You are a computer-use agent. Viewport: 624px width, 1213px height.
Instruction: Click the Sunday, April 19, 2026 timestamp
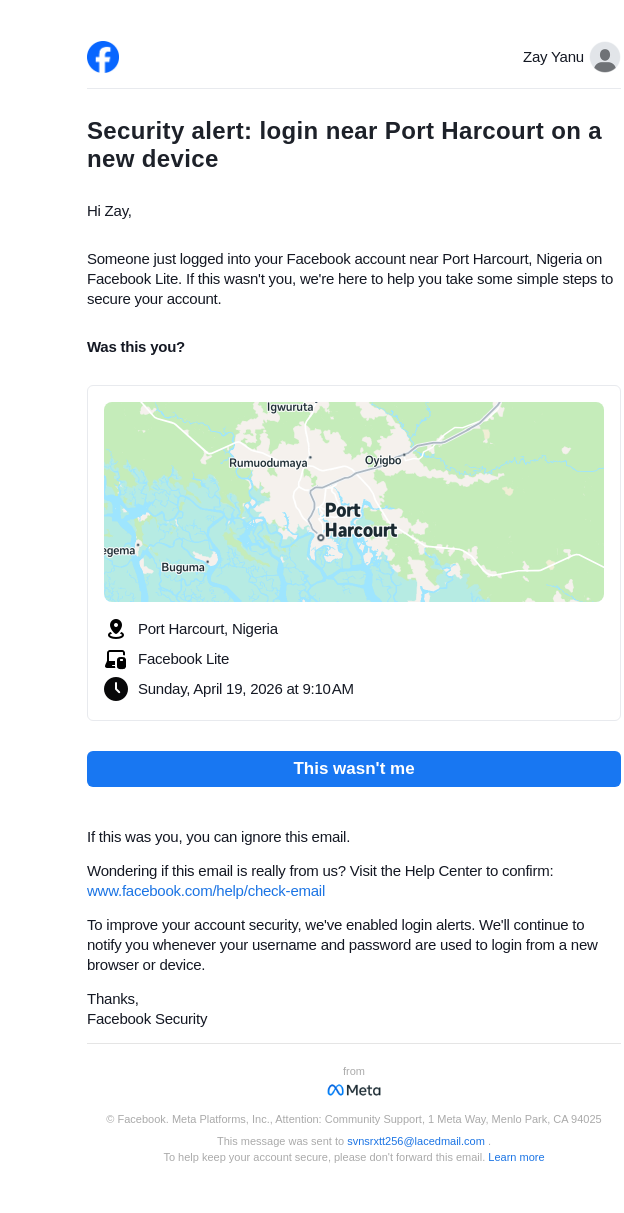tap(246, 689)
